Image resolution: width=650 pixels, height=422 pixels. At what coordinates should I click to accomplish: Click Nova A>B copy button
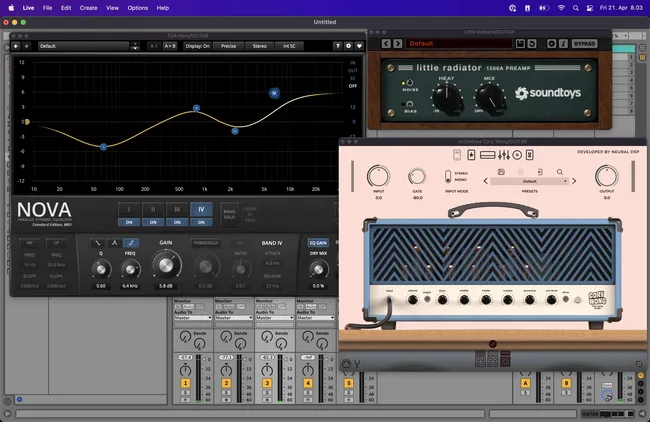[170, 46]
